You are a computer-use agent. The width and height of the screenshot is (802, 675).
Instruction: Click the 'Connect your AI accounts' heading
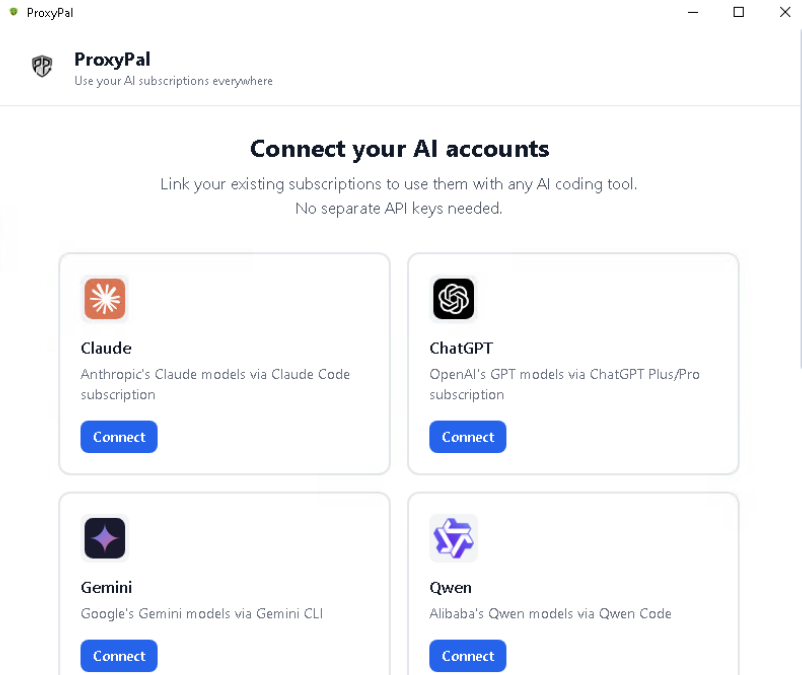click(400, 149)
